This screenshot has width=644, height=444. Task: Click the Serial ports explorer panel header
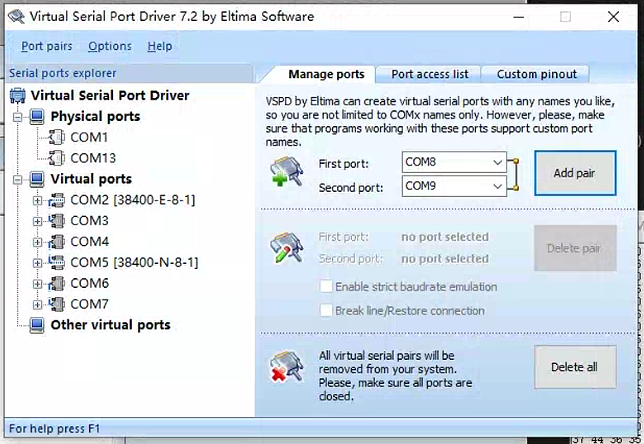129,73
